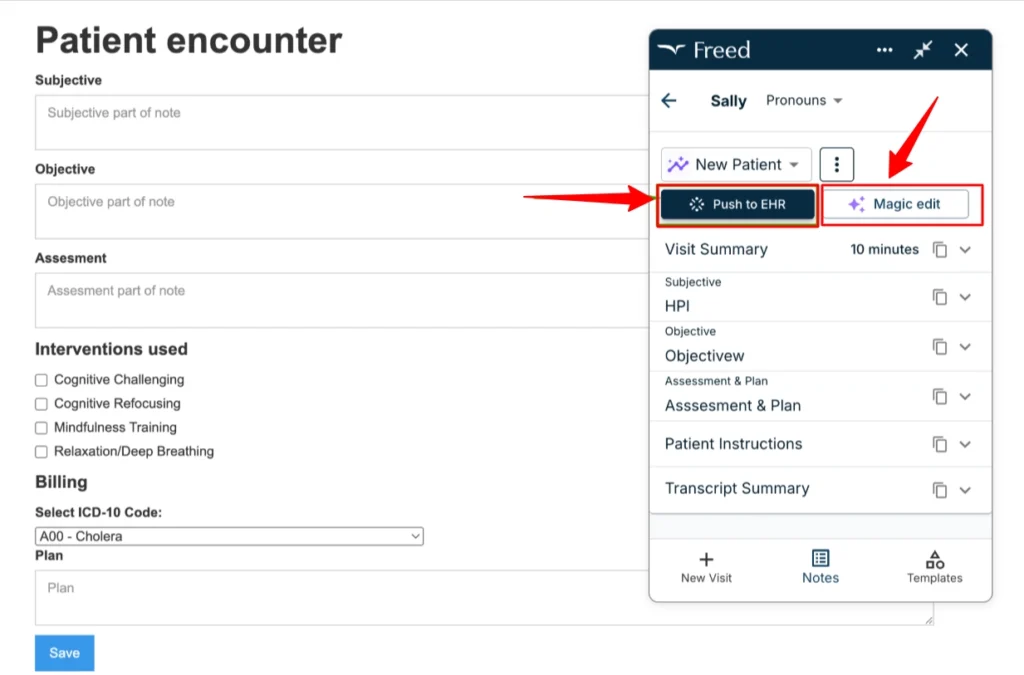Copy the Patient Instructions section
Image resolution: width=1024 pixels, height=675 pixels.
(x=940, y=445)
